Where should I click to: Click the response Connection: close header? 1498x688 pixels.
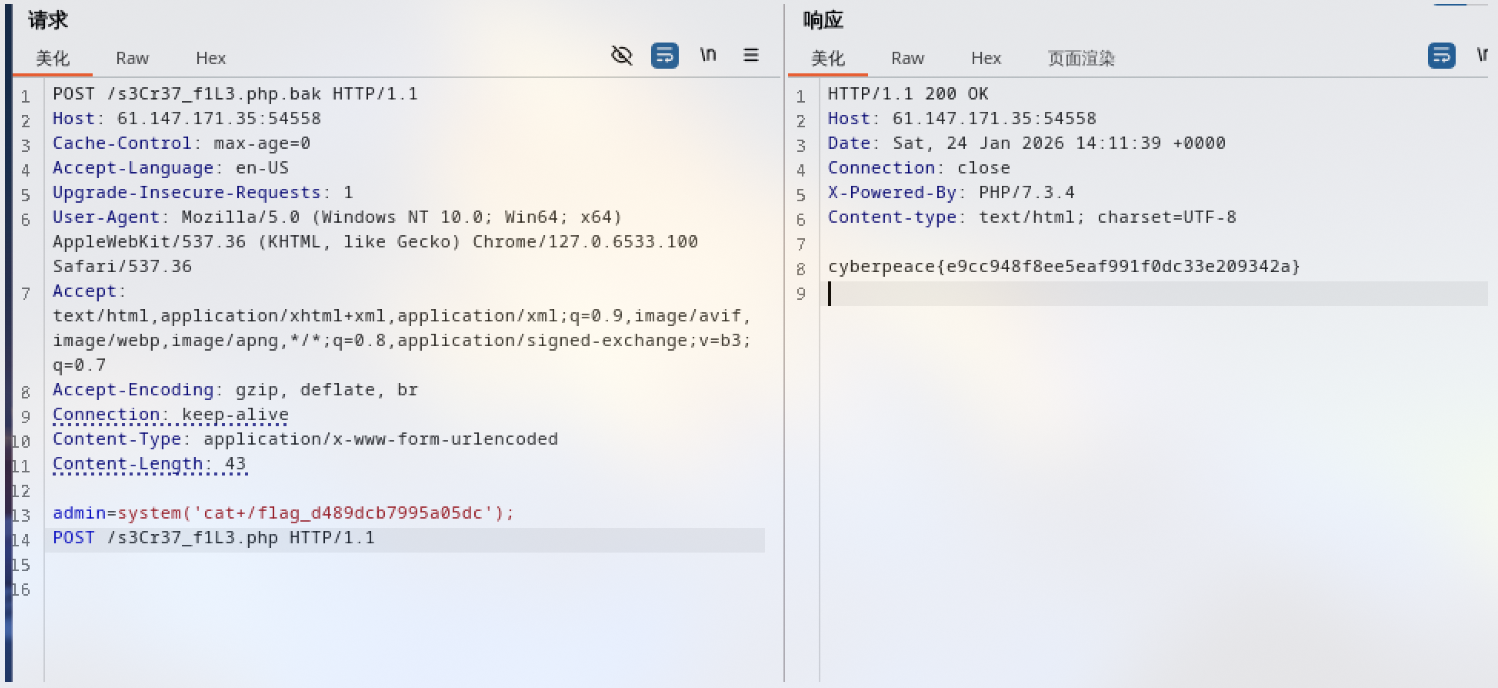(x=919, y=168)
